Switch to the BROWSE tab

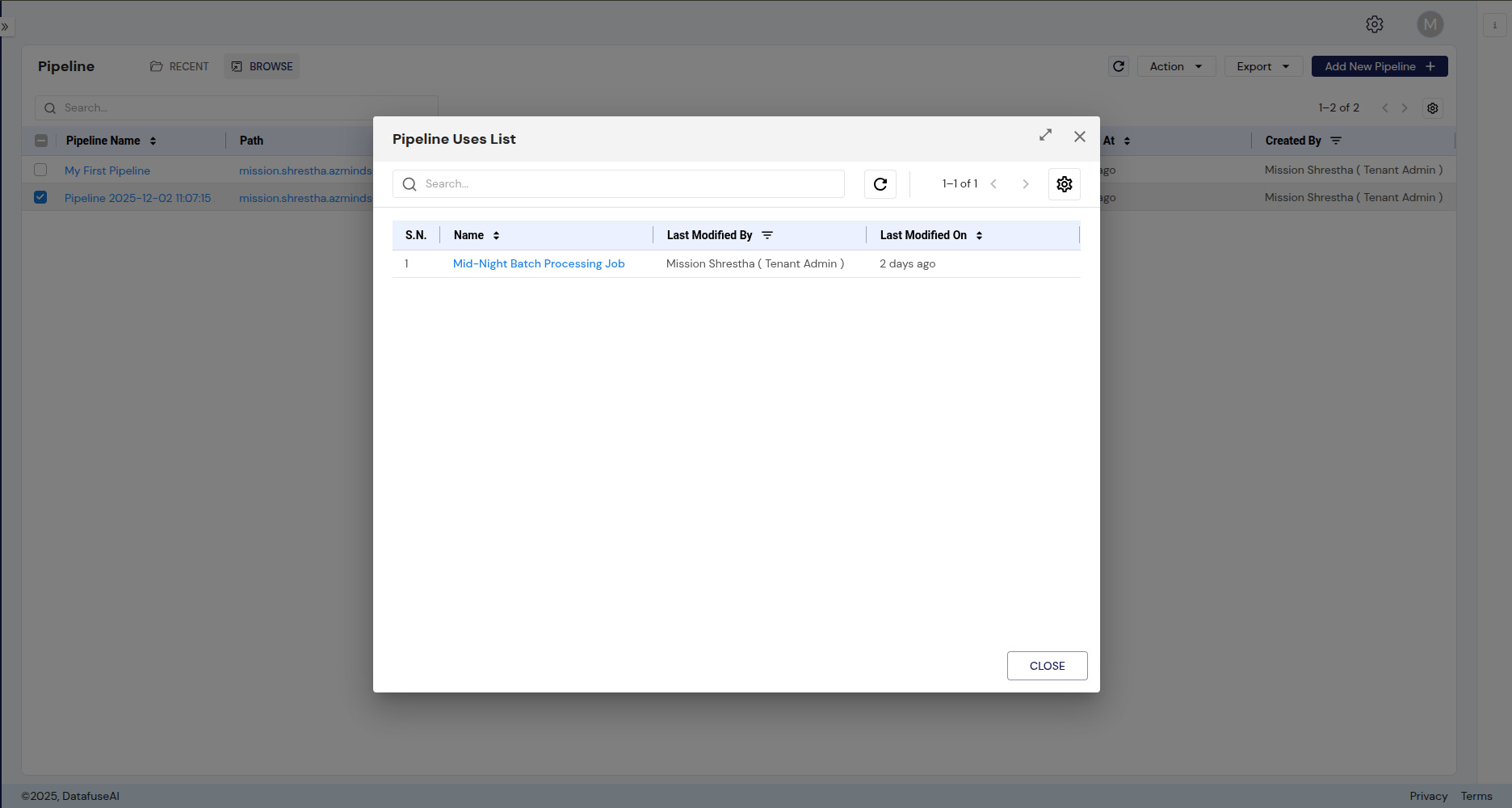point(262,66)
